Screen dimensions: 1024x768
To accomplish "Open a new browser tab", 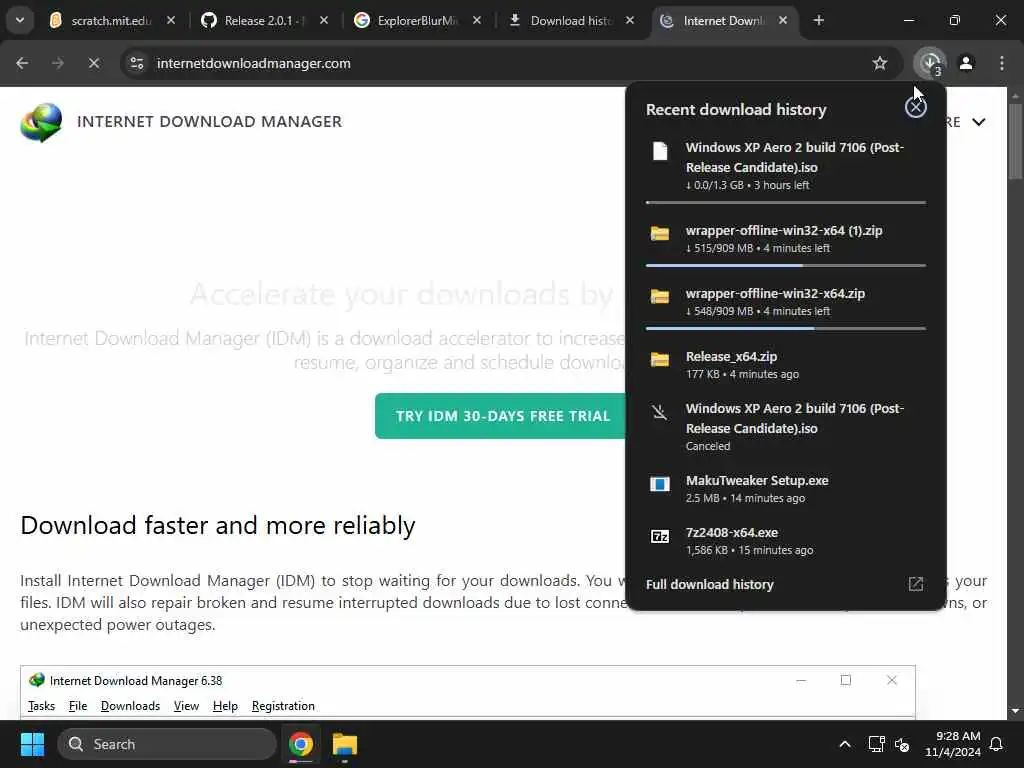I will (x=818, y=21).
